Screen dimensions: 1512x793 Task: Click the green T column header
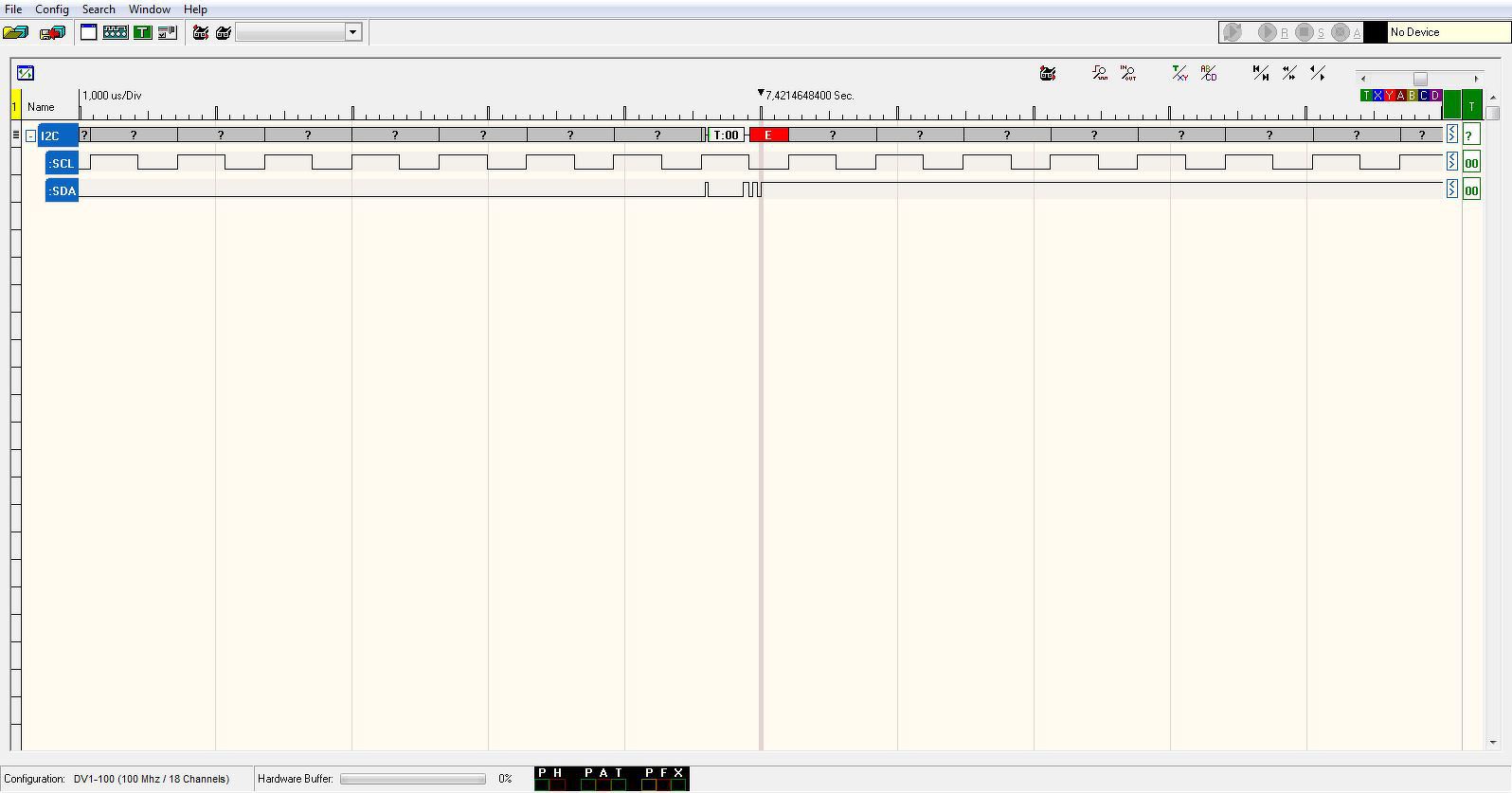click(x=1471, y=105)
